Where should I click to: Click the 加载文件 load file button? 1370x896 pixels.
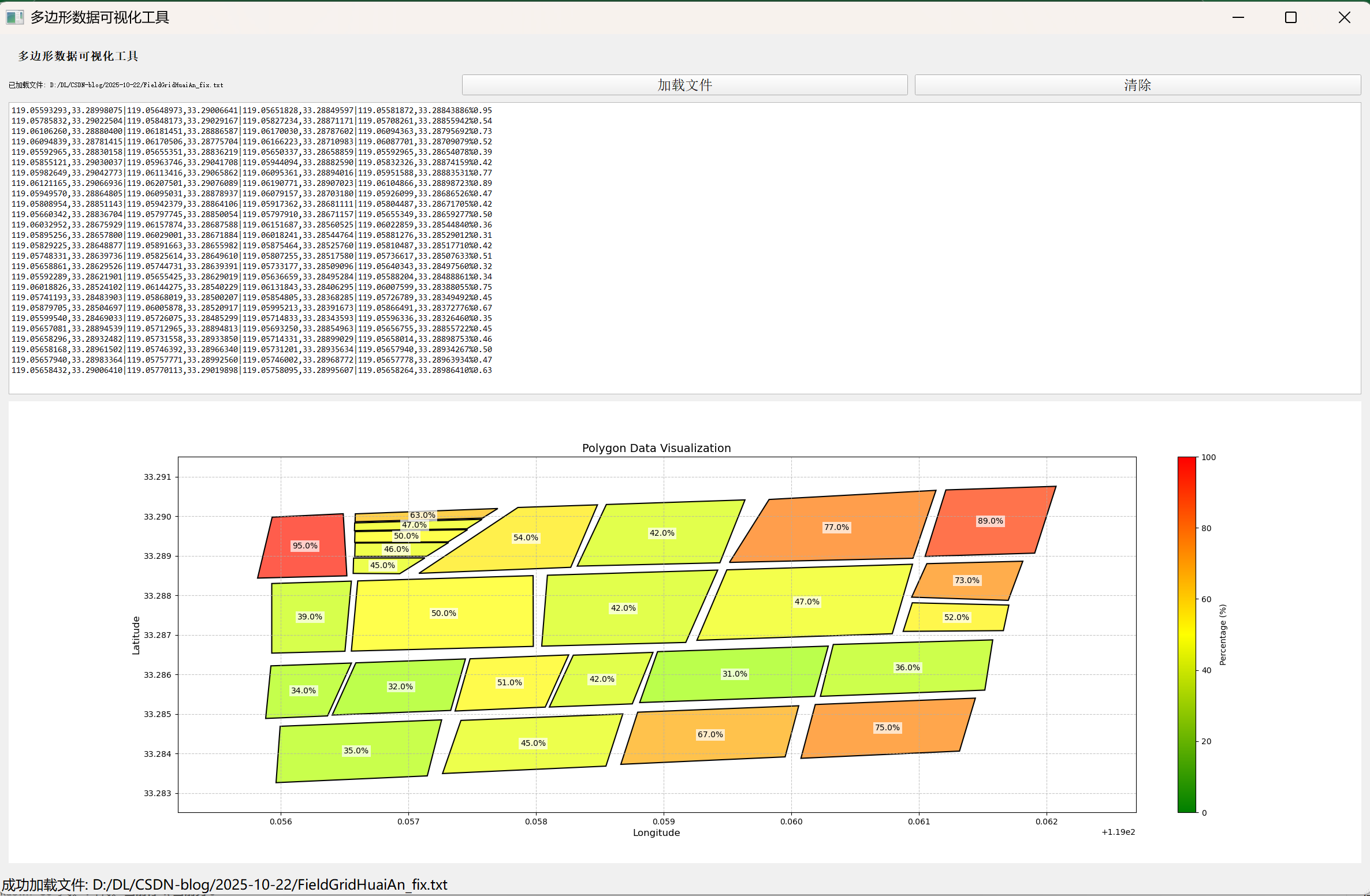[x=684, y=85]
